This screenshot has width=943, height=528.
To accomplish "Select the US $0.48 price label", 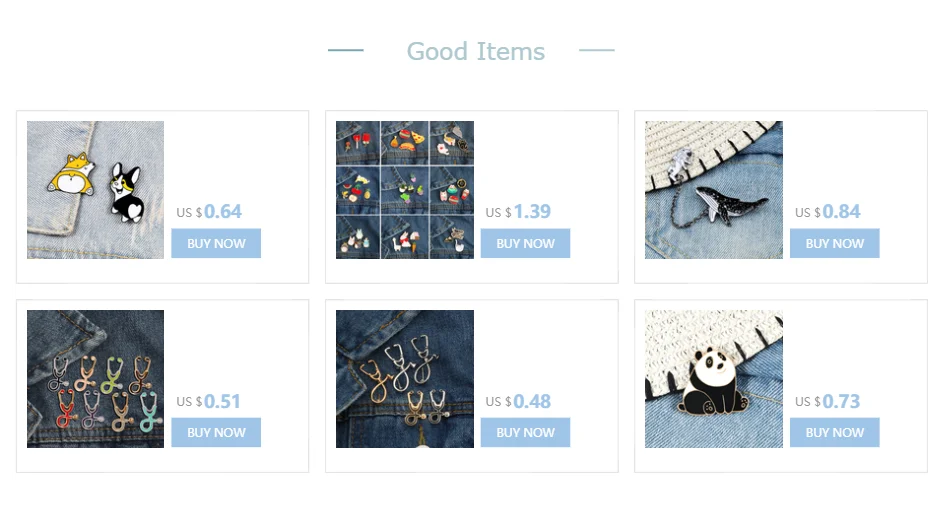I will point(518,401).
